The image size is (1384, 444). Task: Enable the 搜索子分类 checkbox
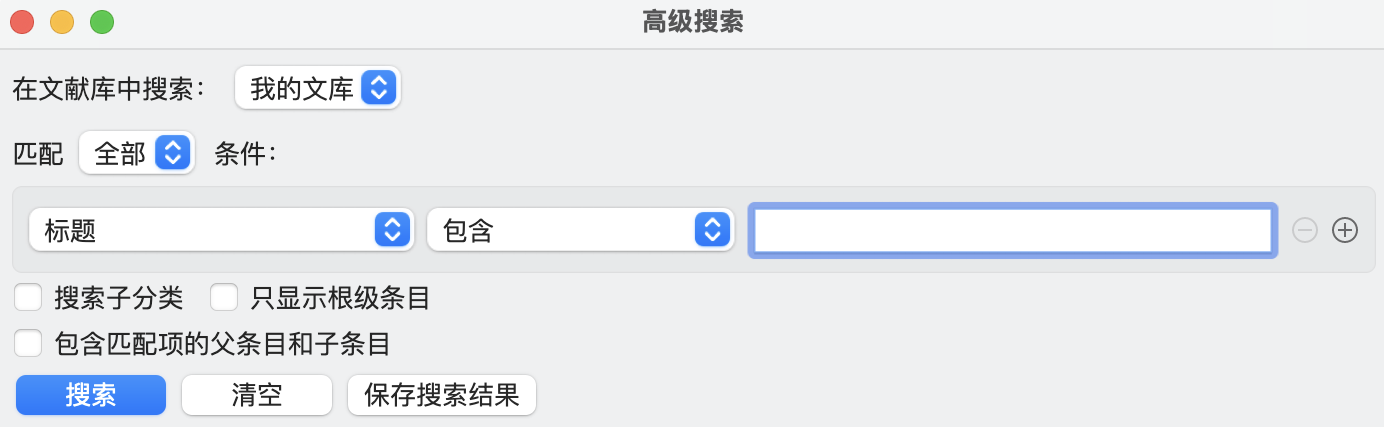pos(28,297)
